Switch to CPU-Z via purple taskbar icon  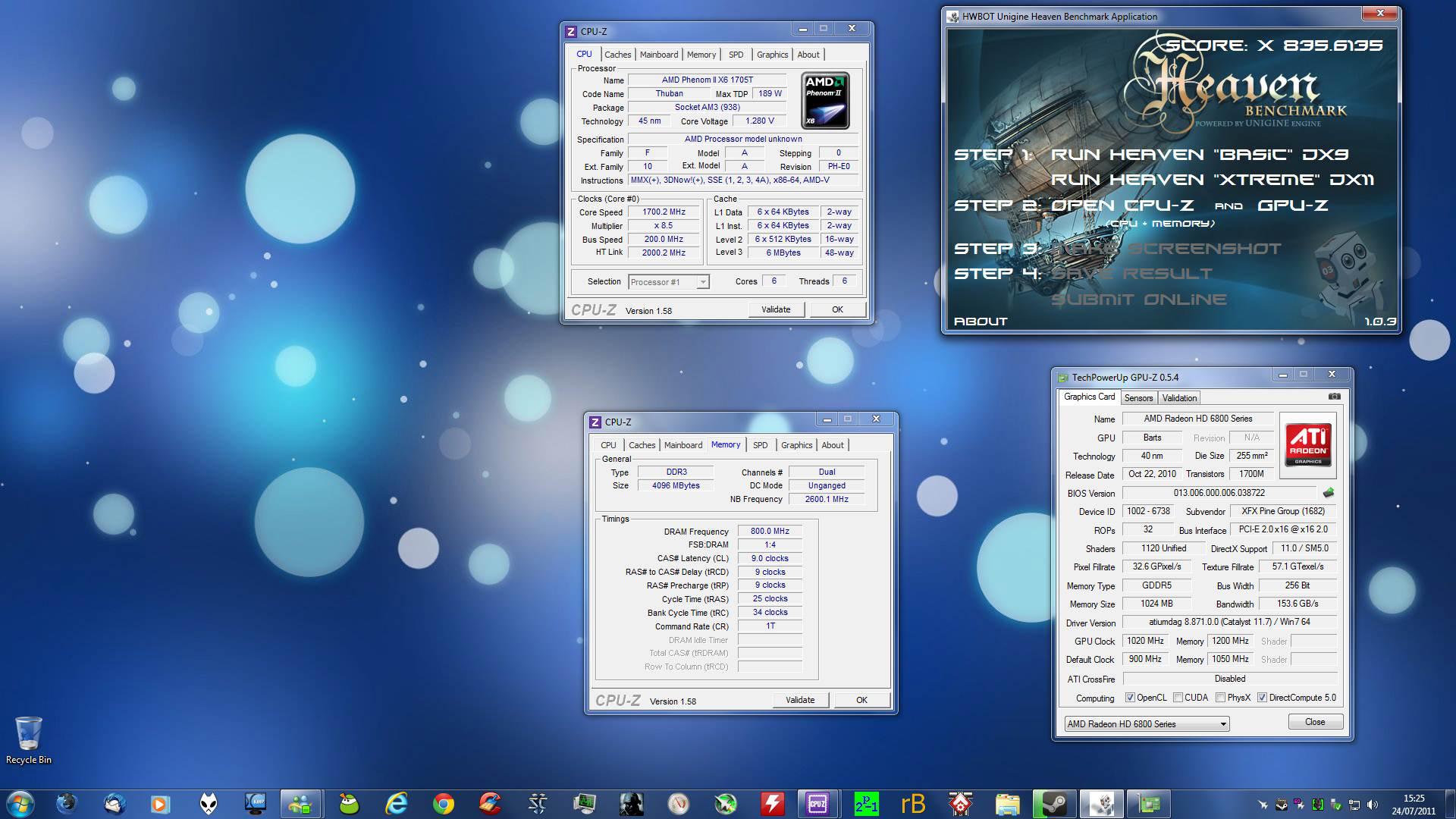pos(817,803)
